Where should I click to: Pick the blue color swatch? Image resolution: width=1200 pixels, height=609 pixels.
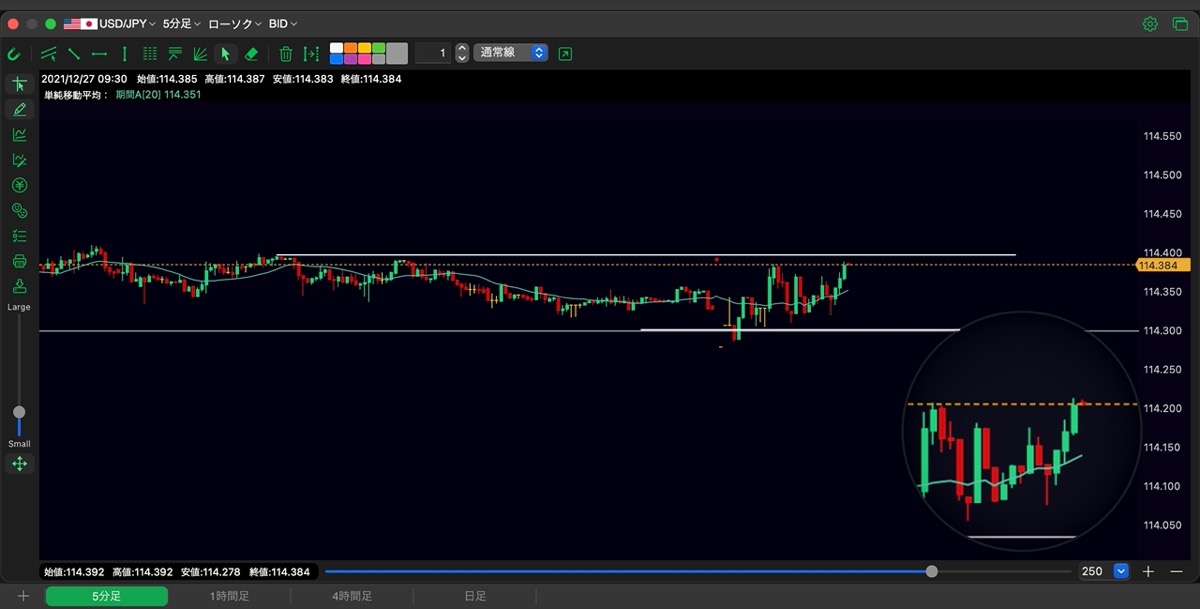(336, 59)
